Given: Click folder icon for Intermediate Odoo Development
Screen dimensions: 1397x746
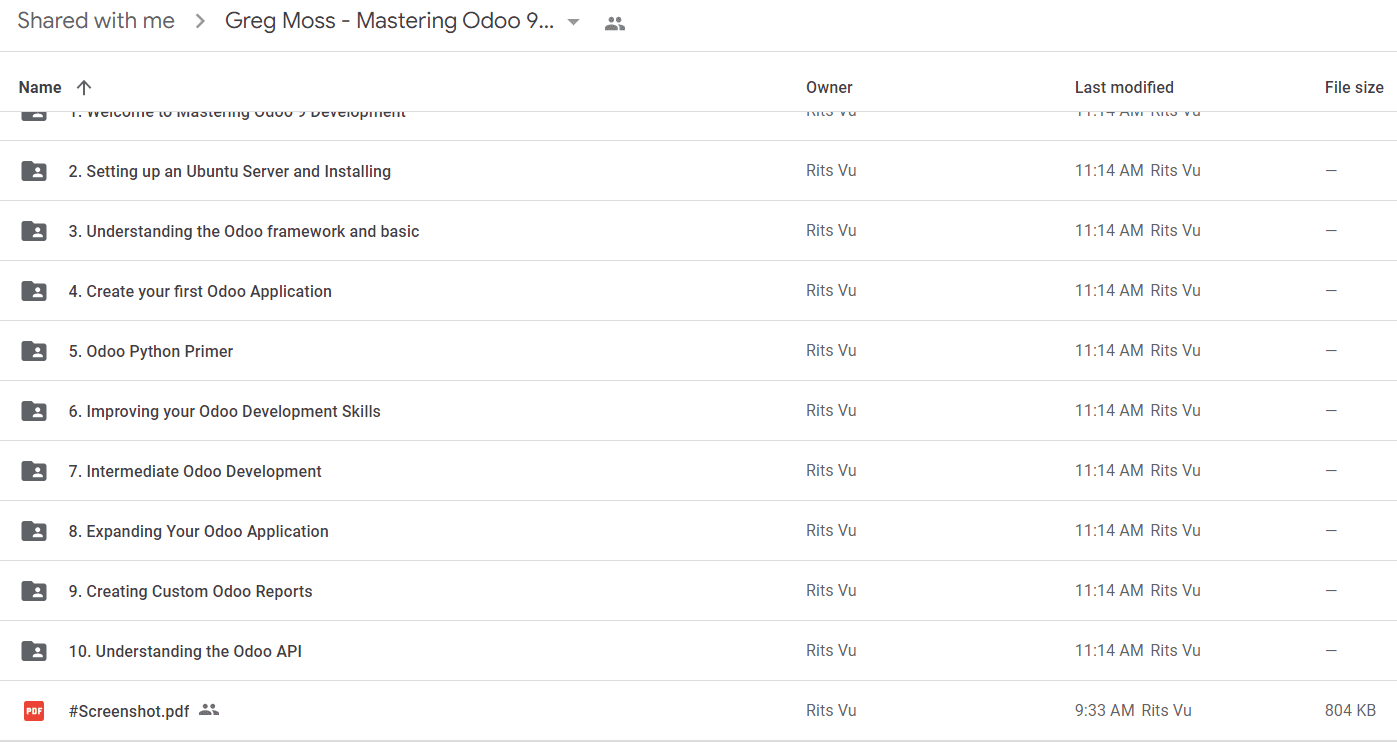Looking at the screenshot, I should pos(34,471).
